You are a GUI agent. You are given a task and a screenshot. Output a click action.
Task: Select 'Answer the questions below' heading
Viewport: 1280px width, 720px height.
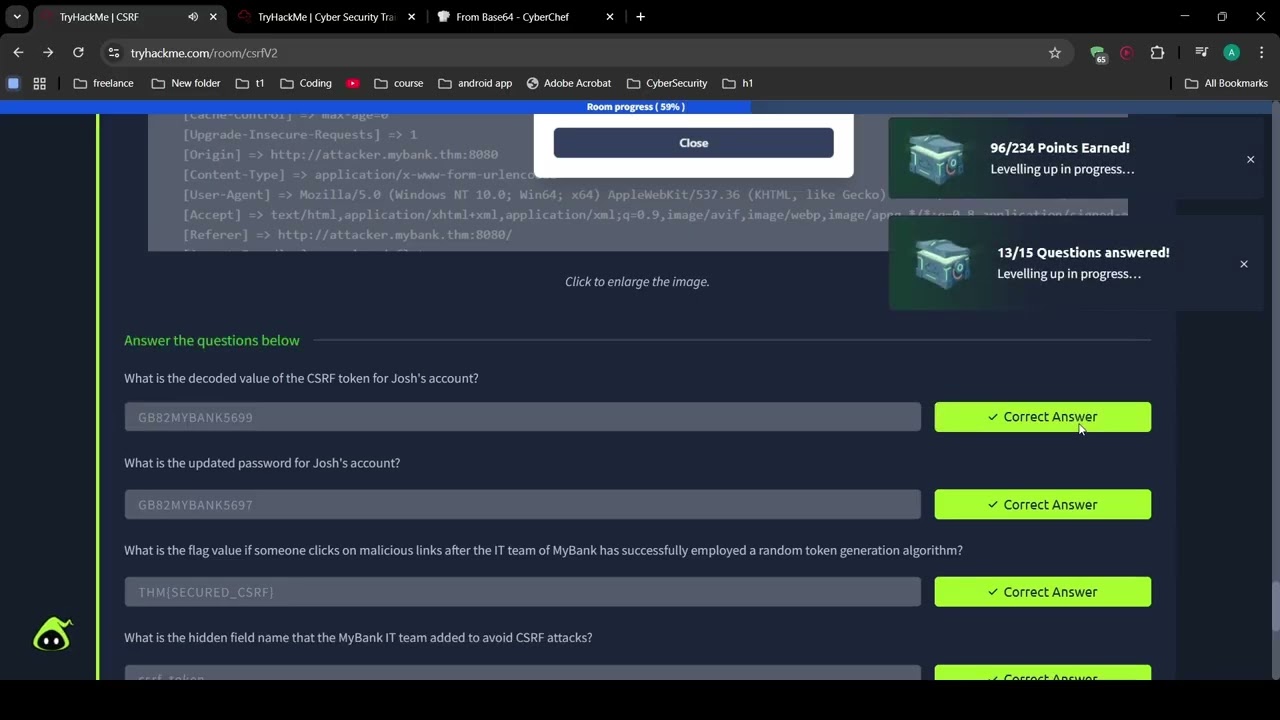[x=212, y=340]
